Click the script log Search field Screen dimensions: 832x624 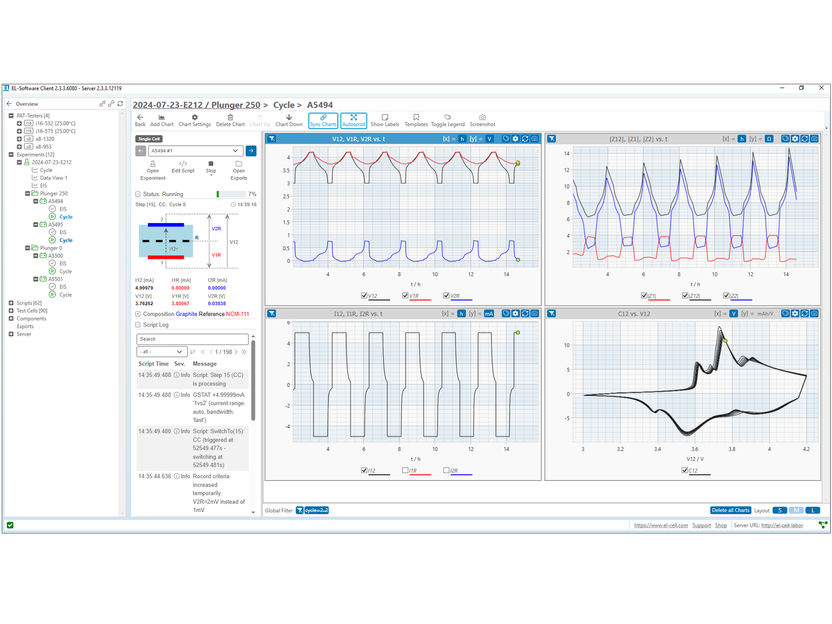(193, 339)
